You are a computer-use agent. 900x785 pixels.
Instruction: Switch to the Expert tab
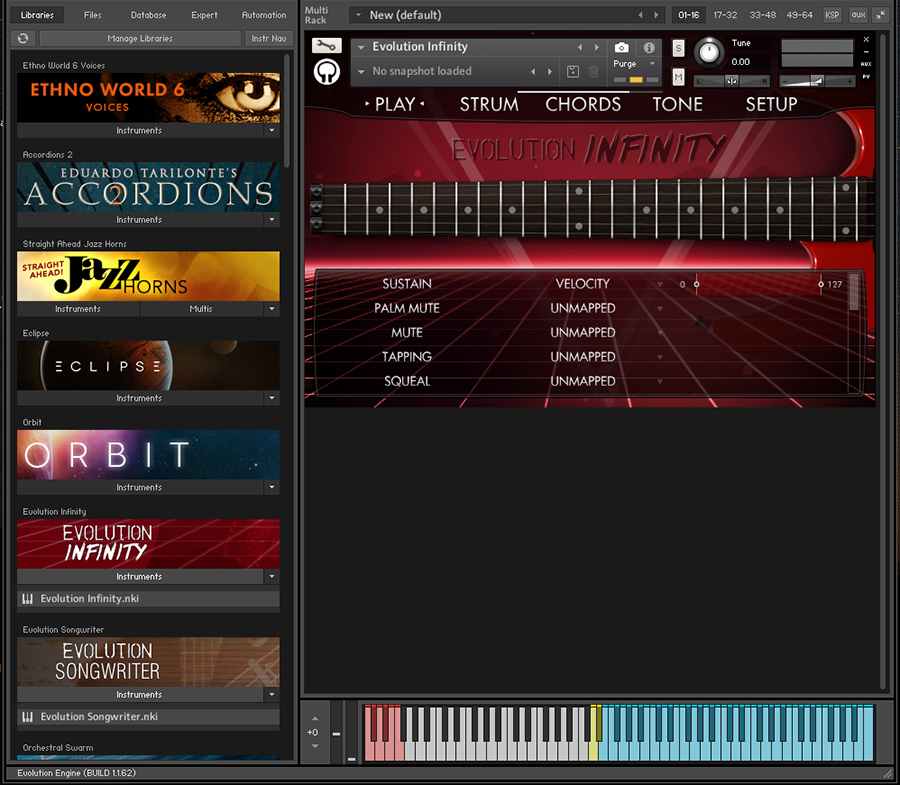click(x=204, y=15)
